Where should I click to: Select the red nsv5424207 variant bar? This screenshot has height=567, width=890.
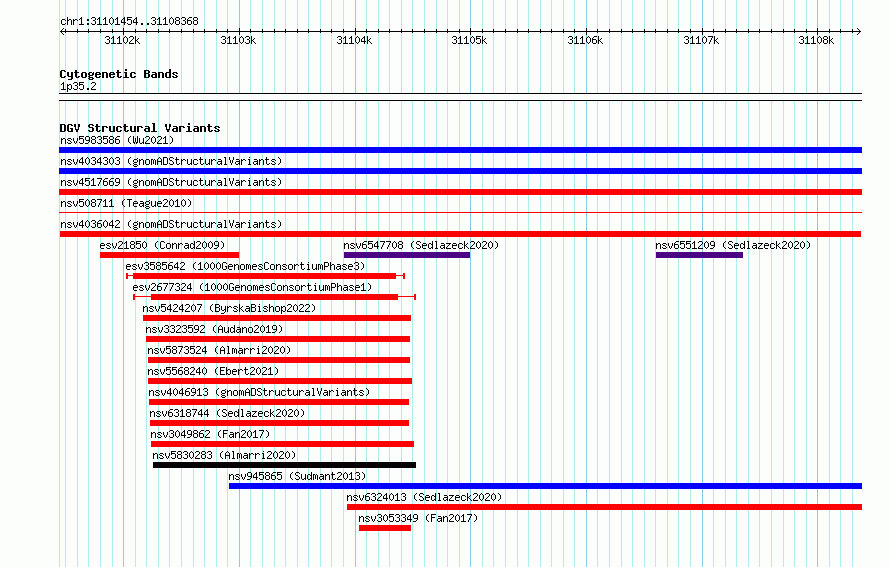(277, 318)
